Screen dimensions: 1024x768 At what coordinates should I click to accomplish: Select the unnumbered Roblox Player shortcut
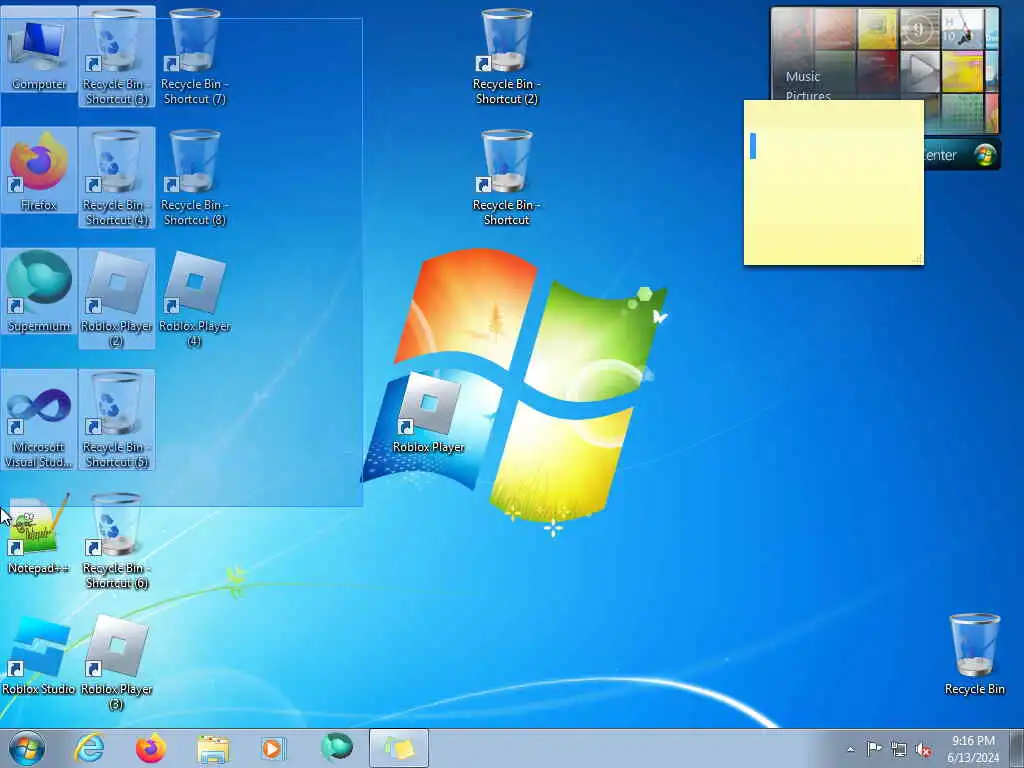pyautogui.click(x=428, y=413)
